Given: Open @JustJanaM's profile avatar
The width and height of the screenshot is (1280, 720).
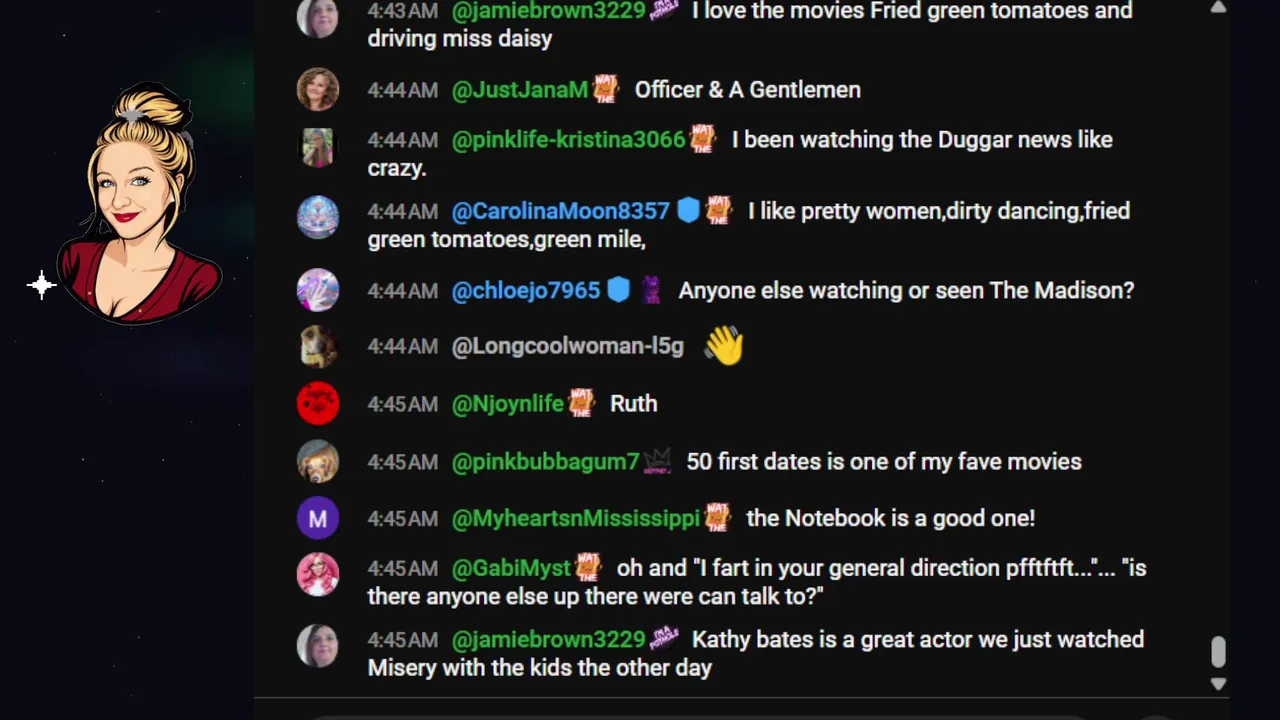Looking at the screenshot, I should tap(318, 89).
